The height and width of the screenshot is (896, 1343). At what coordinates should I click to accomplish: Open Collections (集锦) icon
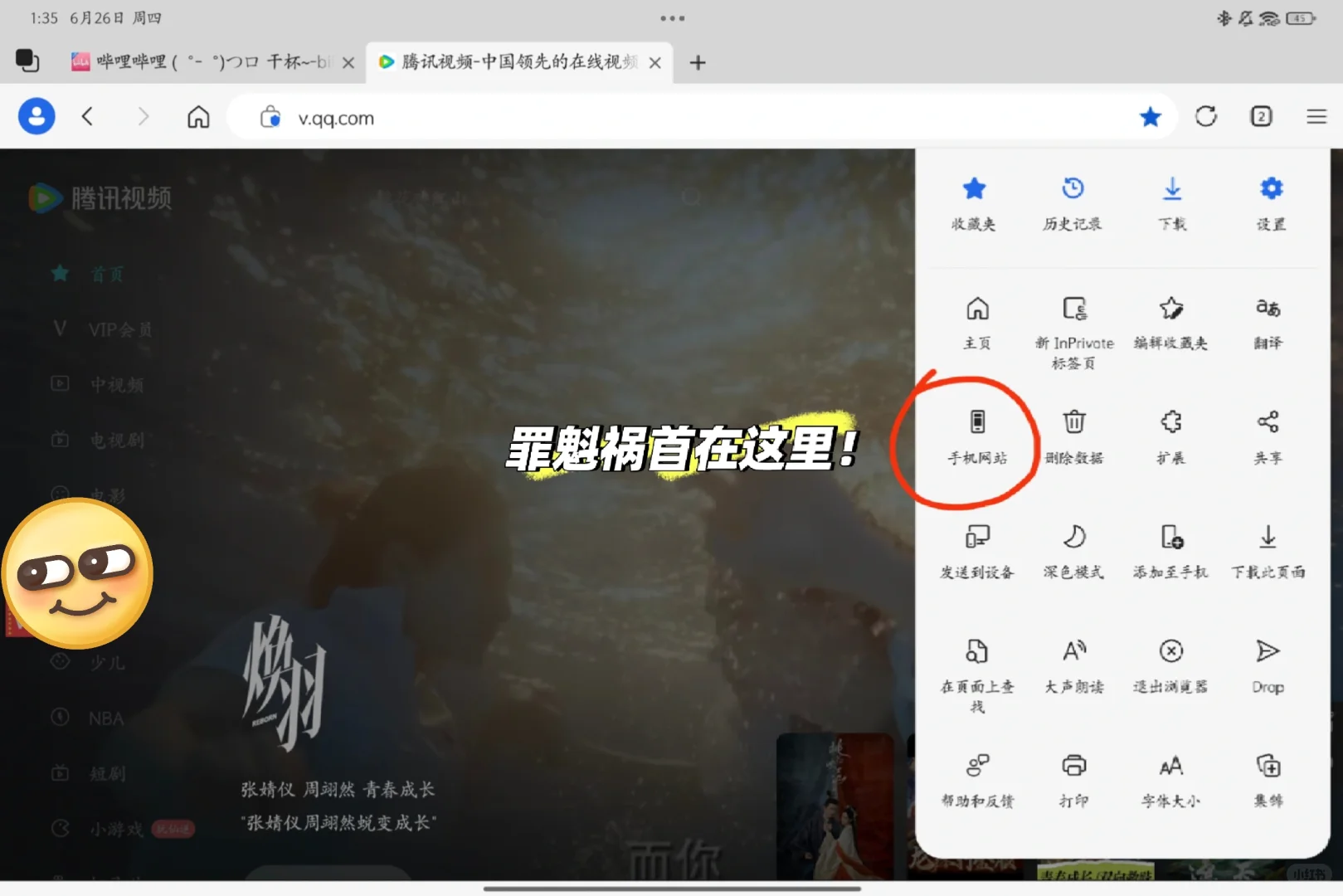pos(1268,781)
